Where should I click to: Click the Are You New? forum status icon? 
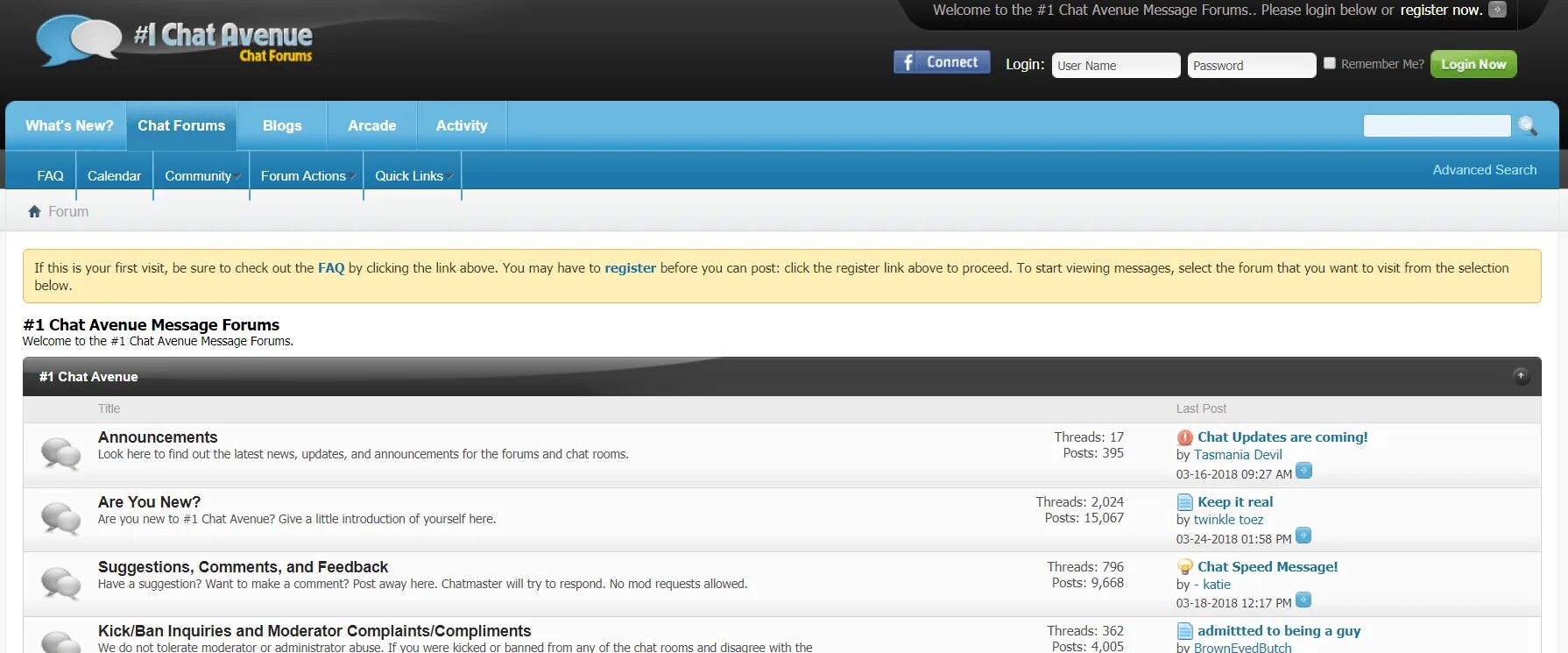pyautogui.click(x=60, y=518)
